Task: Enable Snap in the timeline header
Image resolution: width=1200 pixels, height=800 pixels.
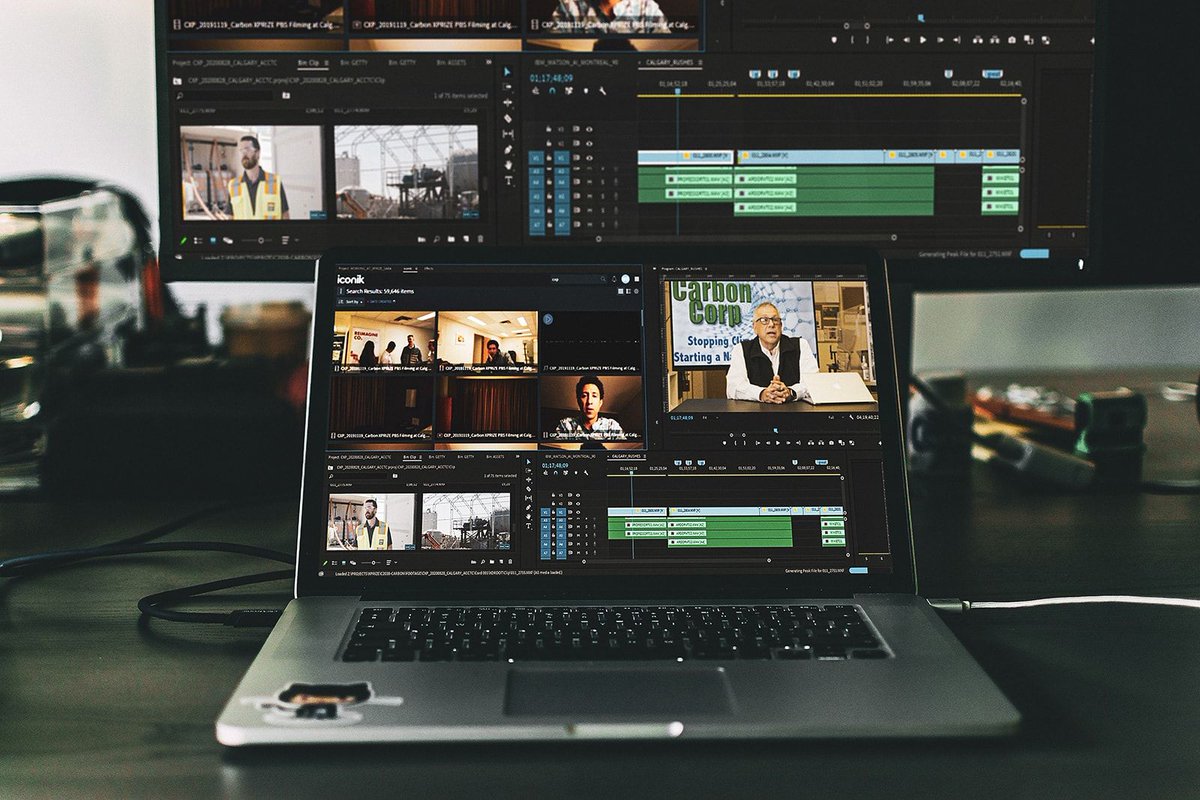Action: point(555,473)
